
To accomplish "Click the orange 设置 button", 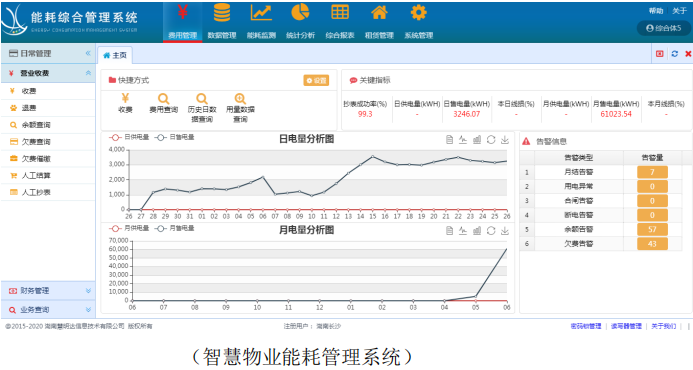I will [316, 80].
